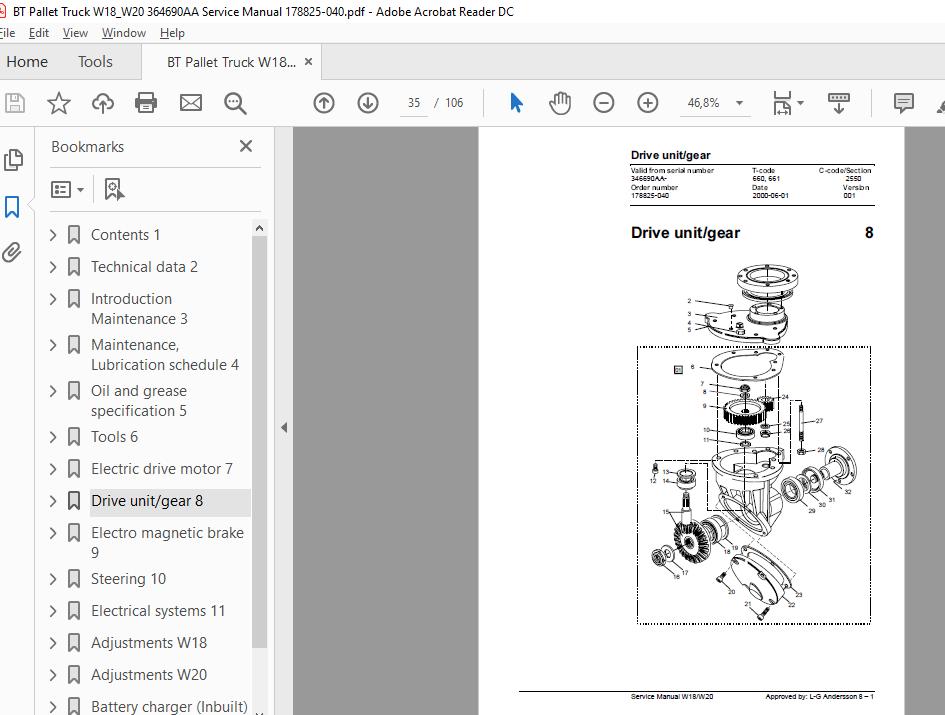Jump to Technical data 2 bookmark
945x715 pixels.
[x=144, y=266]
